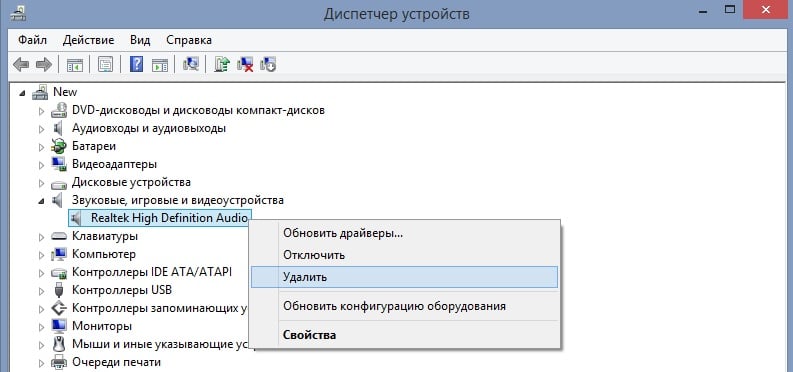Open the Файл menu
The image size is (793, 372).
[32, 40]
